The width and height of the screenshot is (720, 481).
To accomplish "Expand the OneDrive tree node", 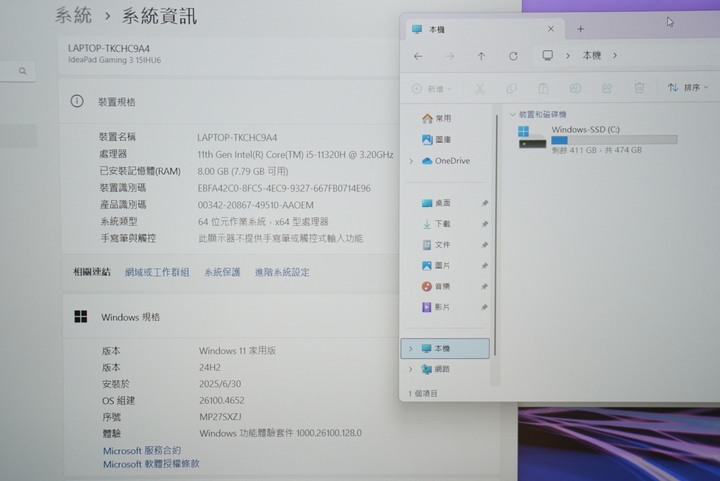I will (411, 161).
